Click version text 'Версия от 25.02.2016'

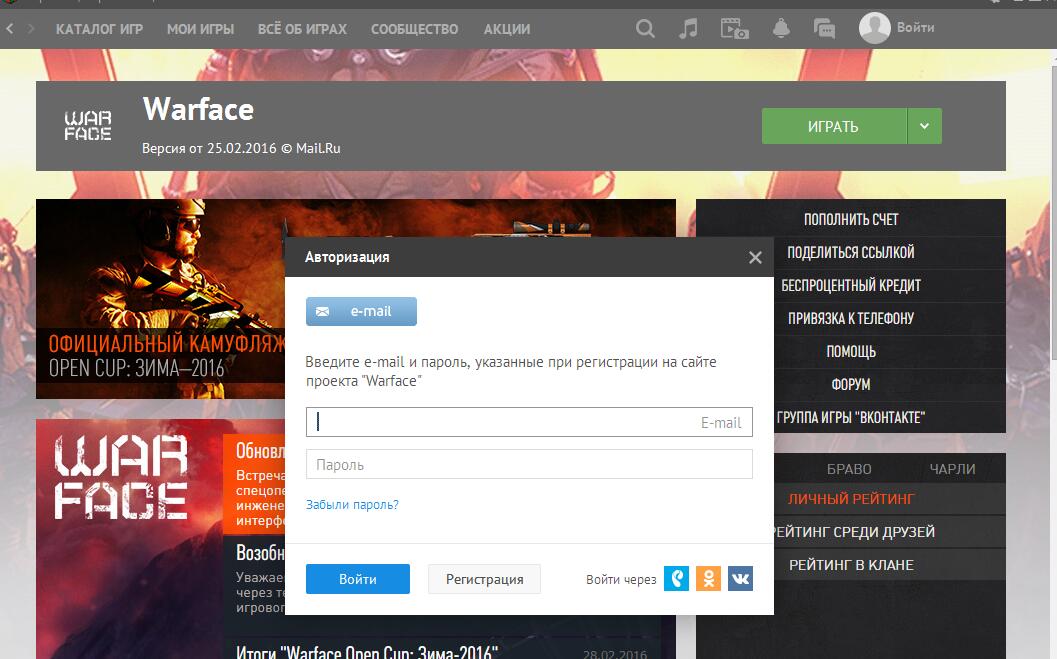(209, 148)
